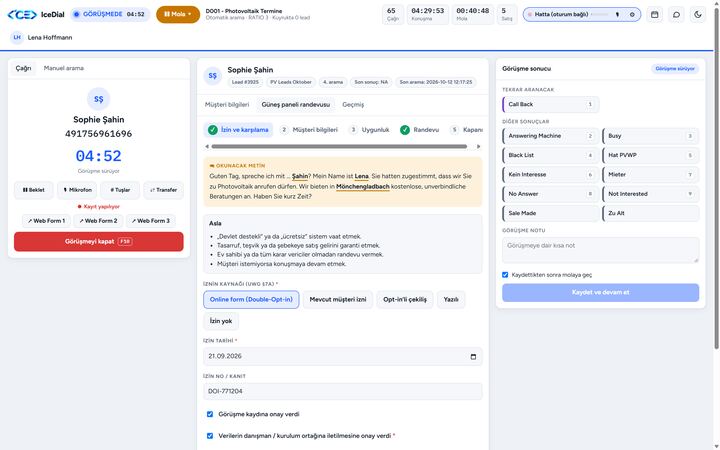Open the chat messages icon
720x450 pixels.
[676, 15]
